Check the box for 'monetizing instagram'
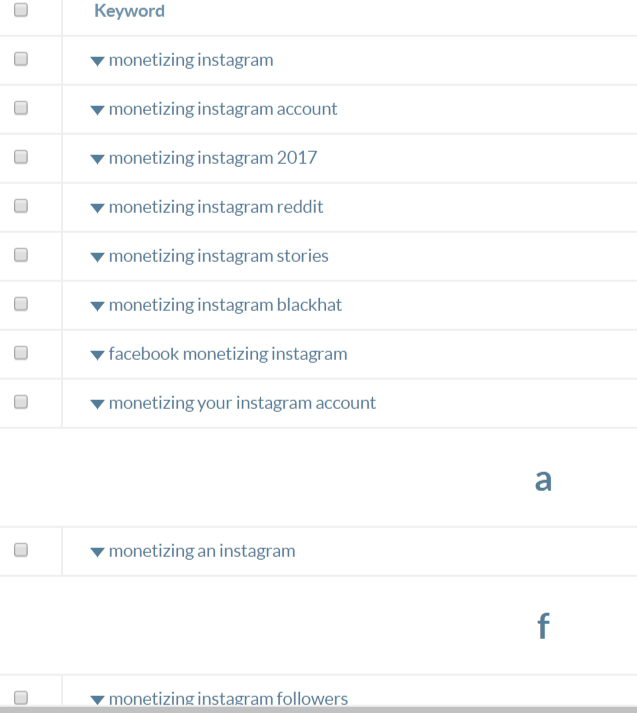 click(21, 59)
